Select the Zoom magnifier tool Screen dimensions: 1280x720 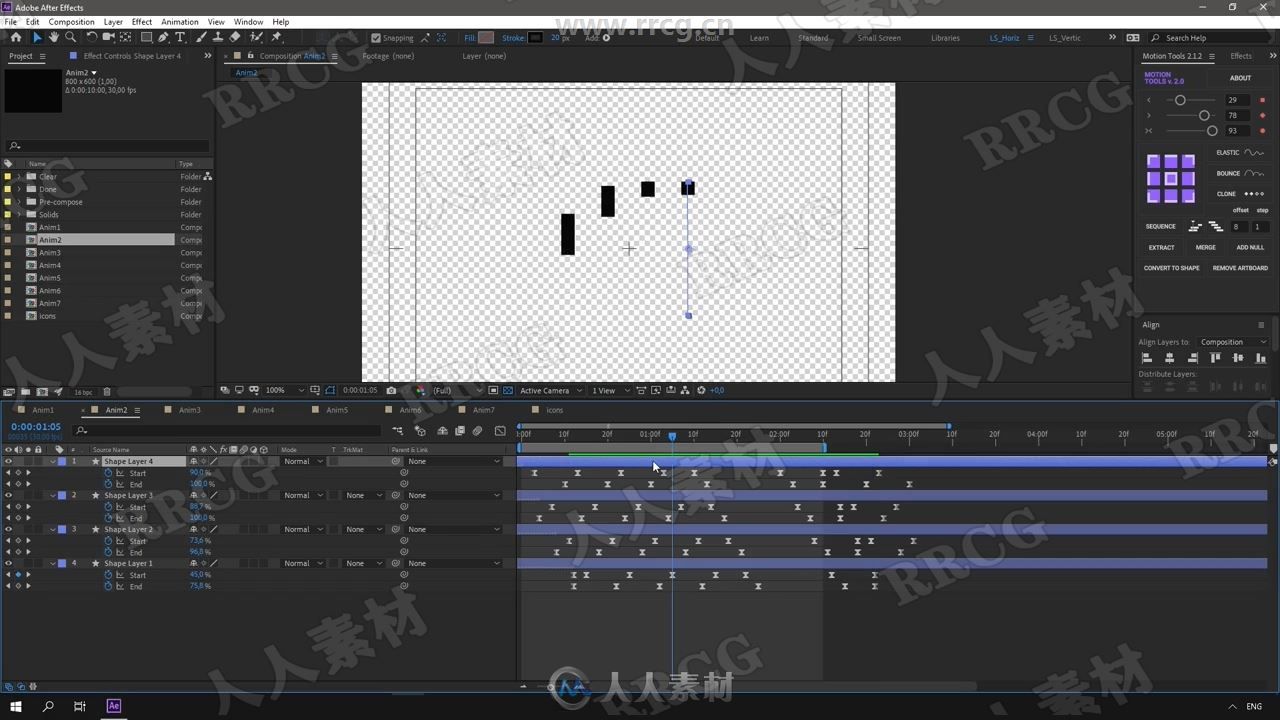click(x=70, y=37)
